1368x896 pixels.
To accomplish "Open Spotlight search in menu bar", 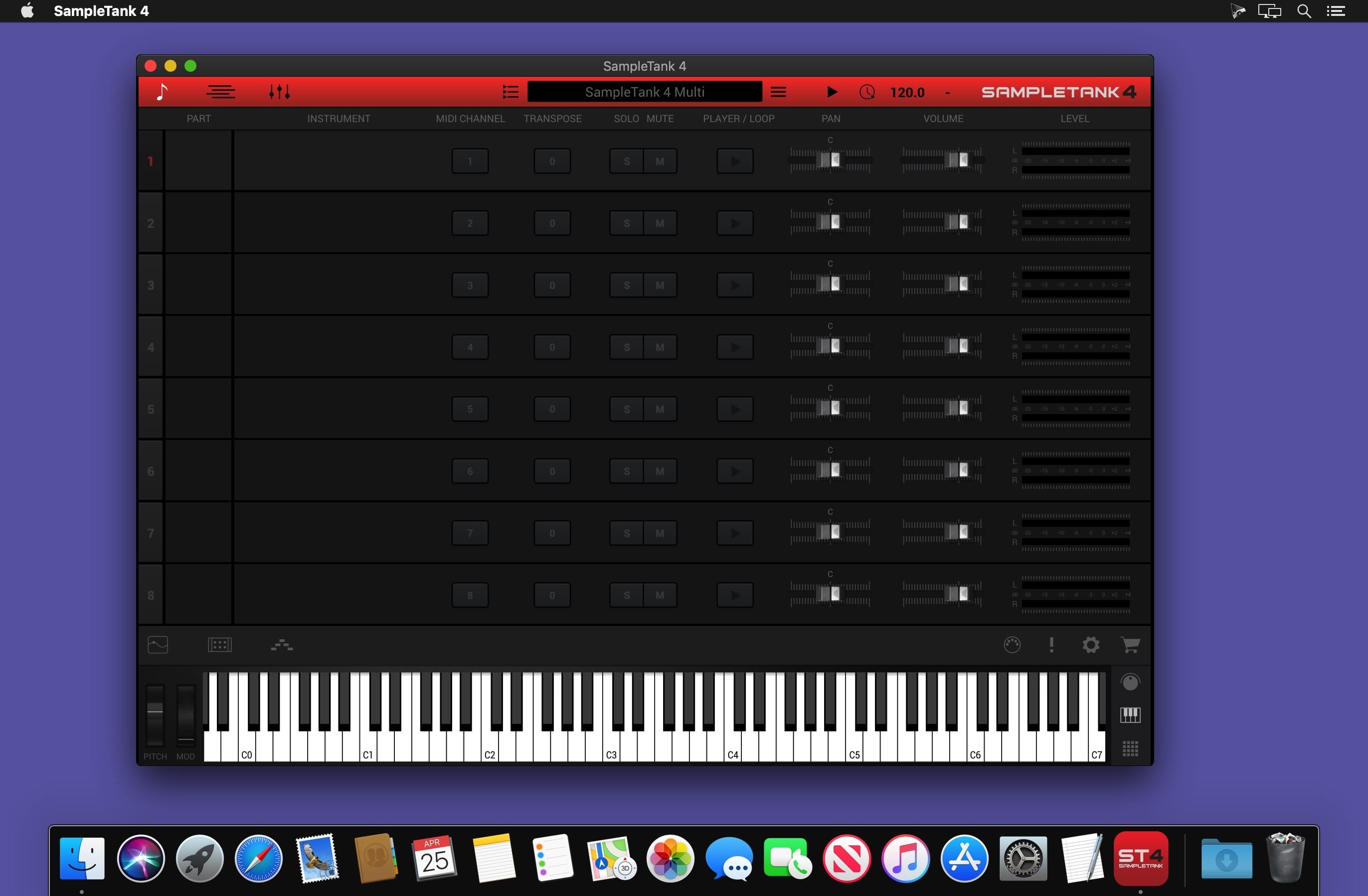I will (1304, 11).
